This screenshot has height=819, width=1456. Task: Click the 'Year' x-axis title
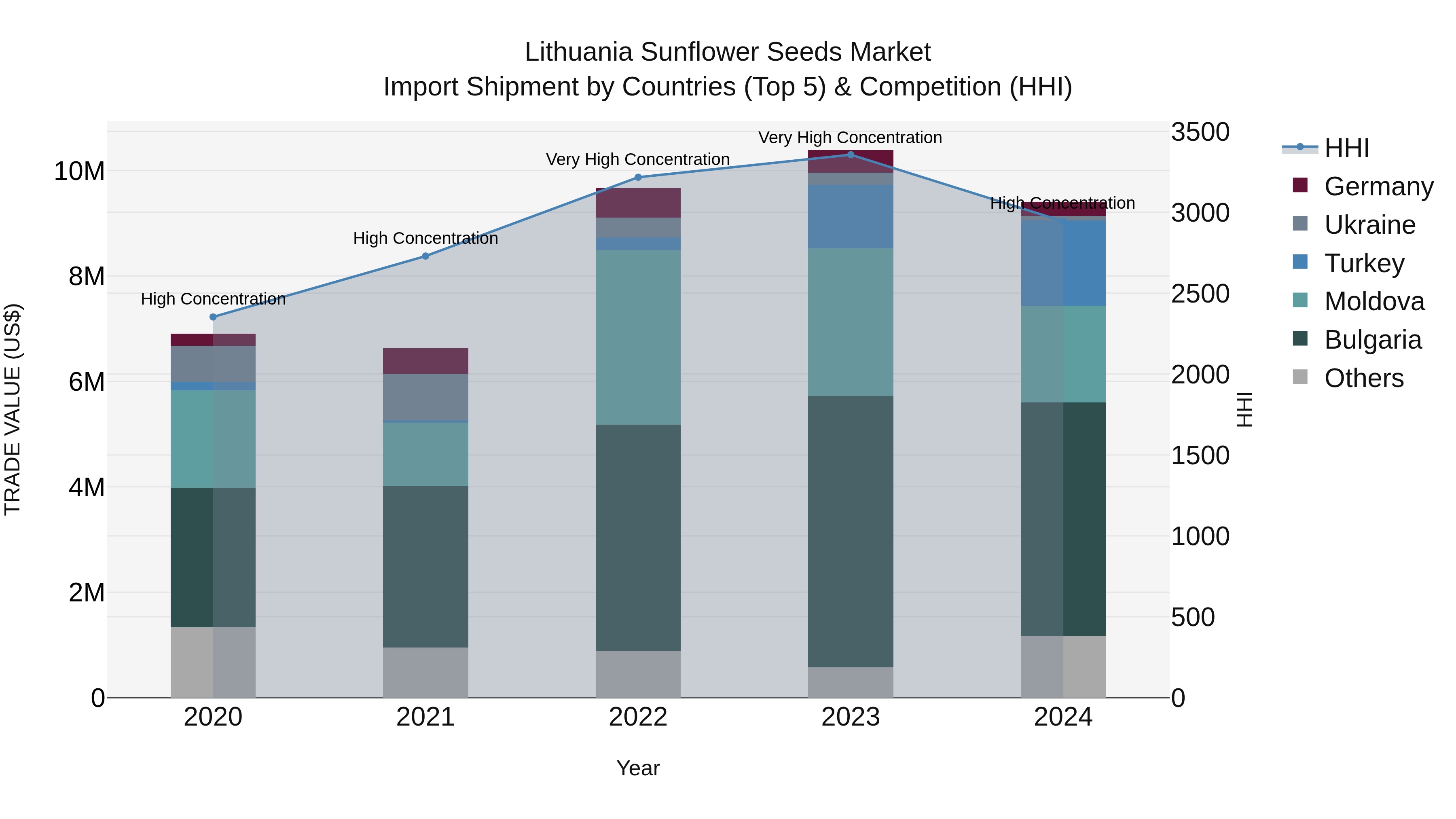(x=638, y=769)
